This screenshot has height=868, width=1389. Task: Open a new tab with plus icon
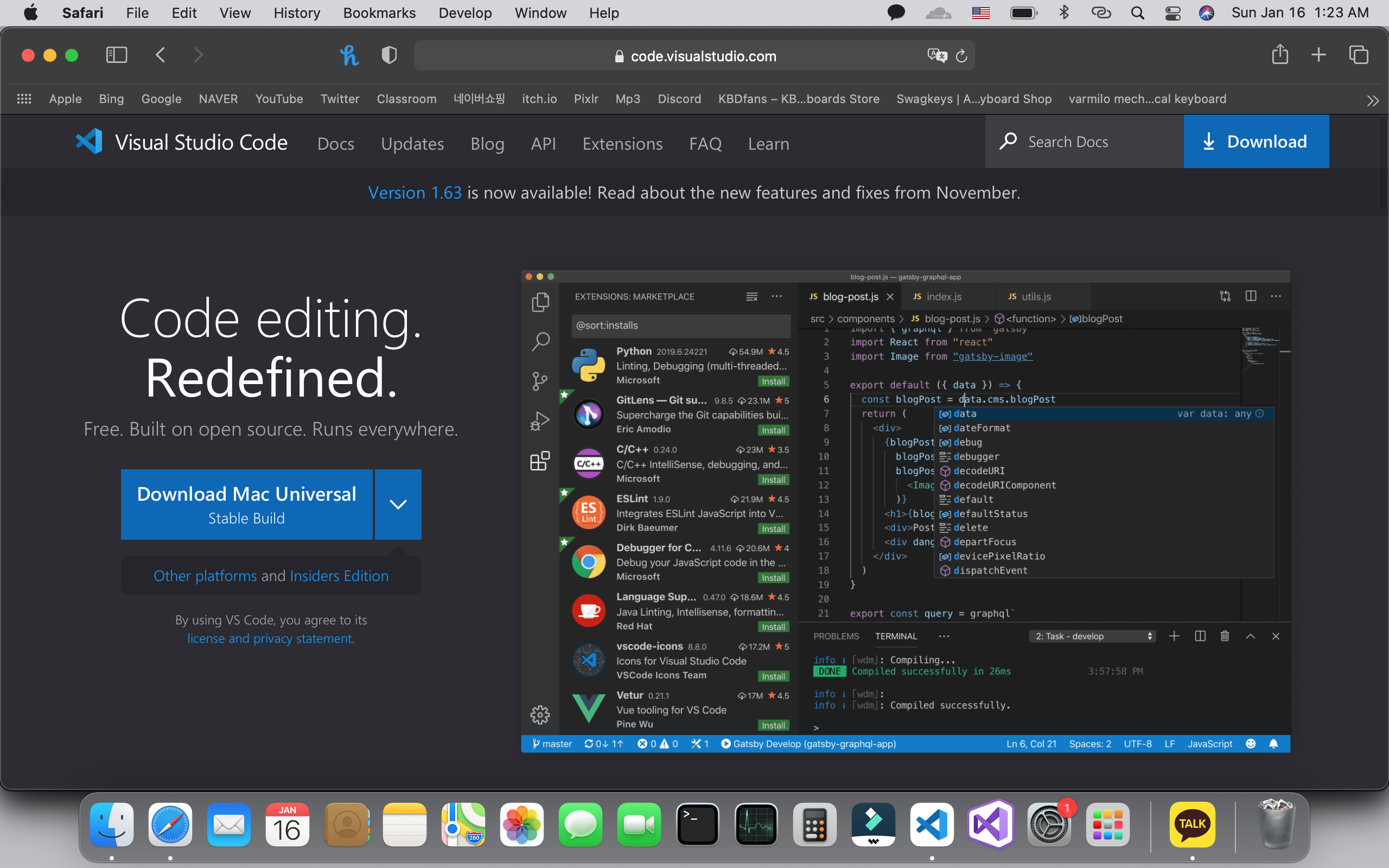1319,55
